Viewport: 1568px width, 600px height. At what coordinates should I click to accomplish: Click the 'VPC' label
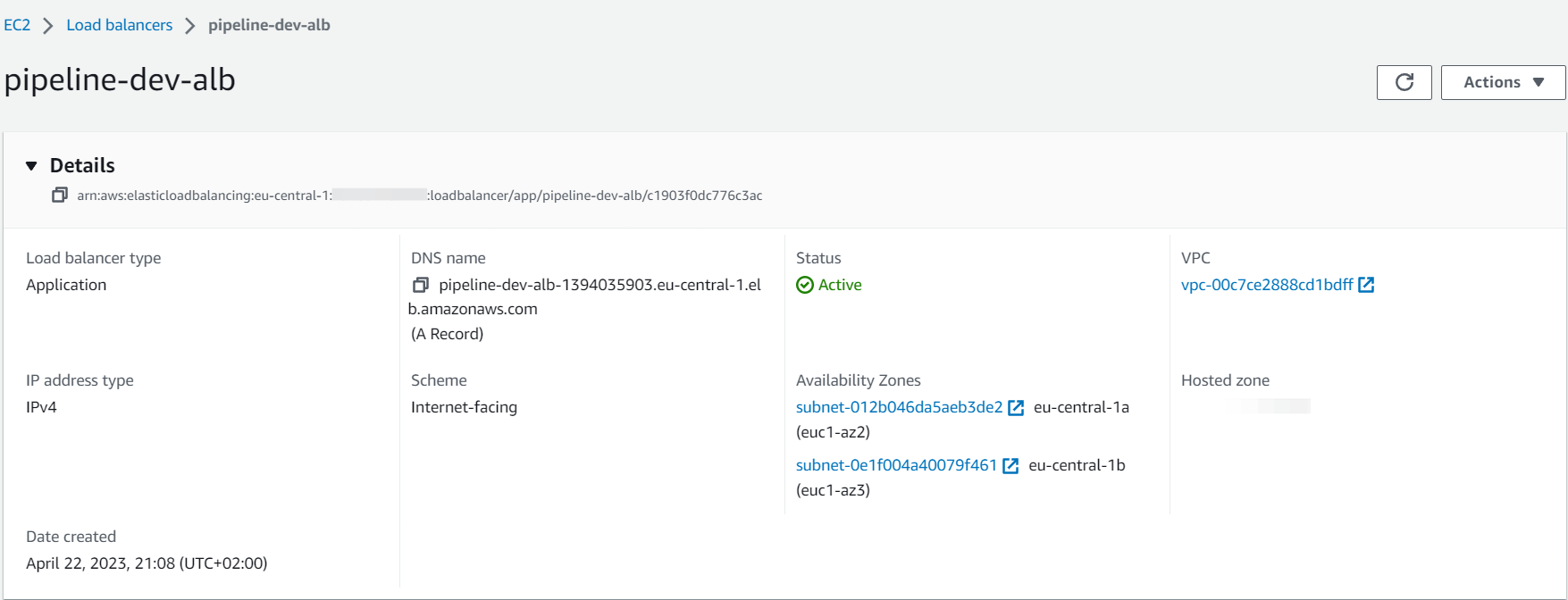tap(1195, 258)
